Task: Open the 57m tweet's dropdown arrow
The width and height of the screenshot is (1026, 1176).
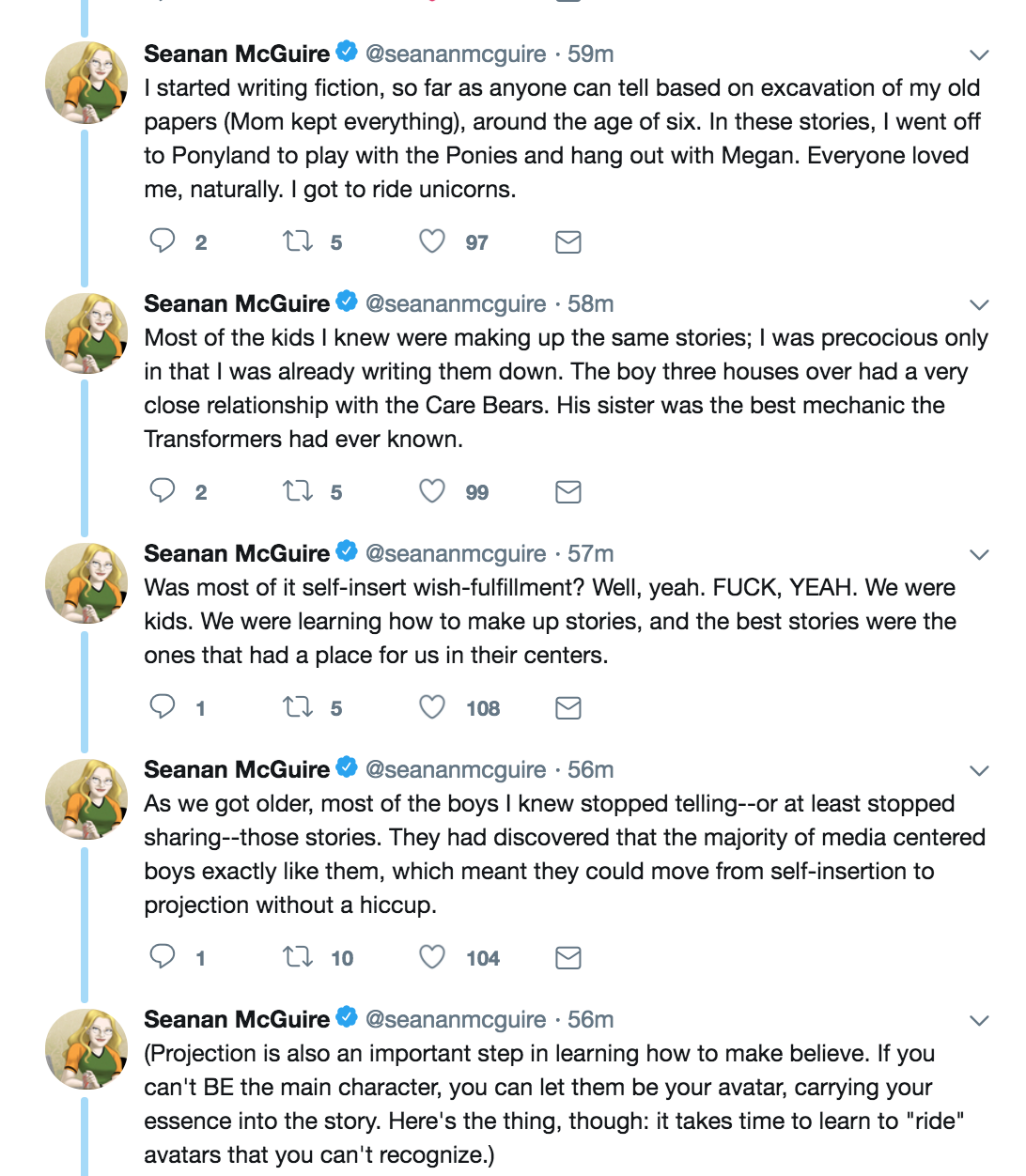Action: (x=979, y=555)
